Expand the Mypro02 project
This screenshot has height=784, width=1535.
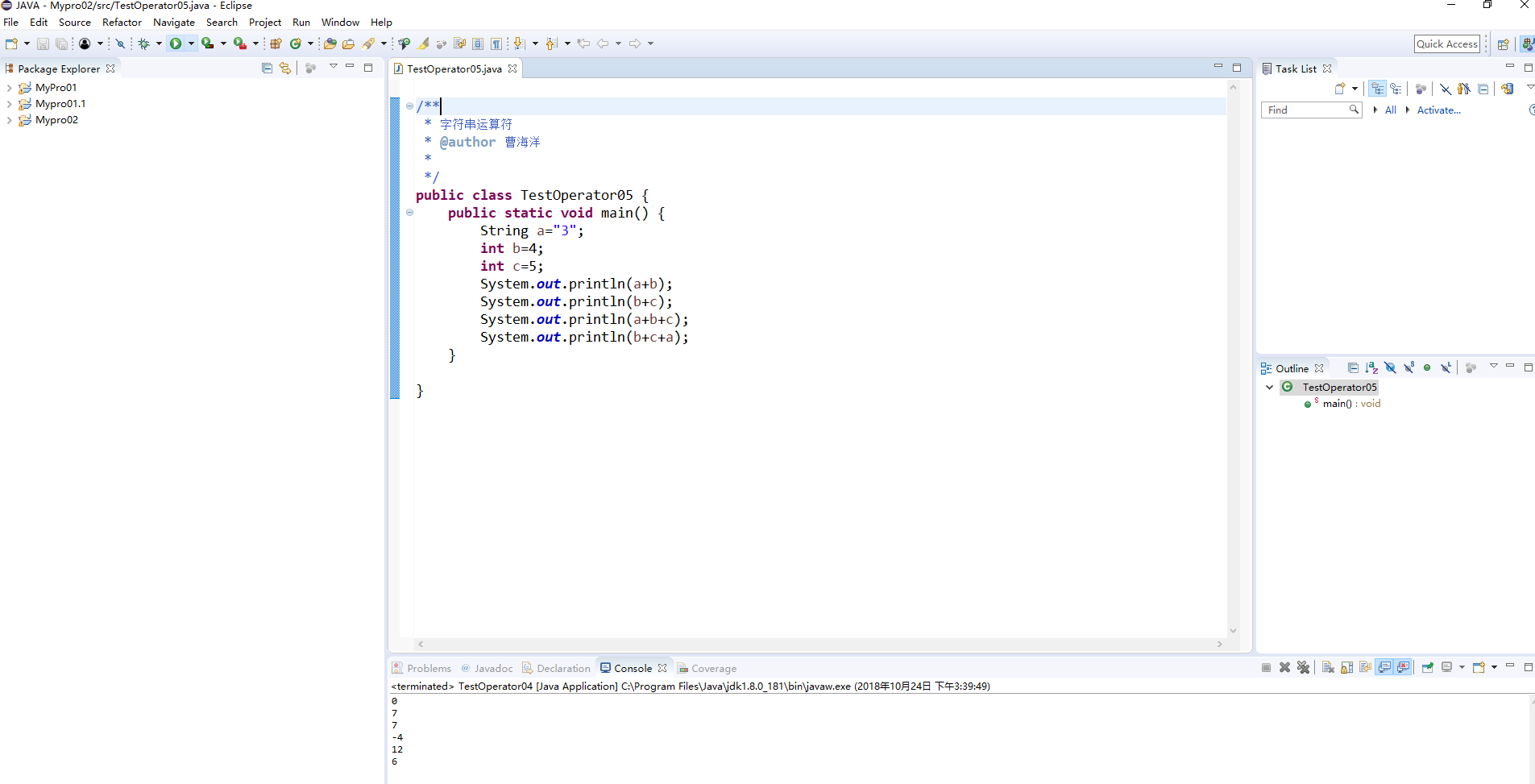coord(9,120)
